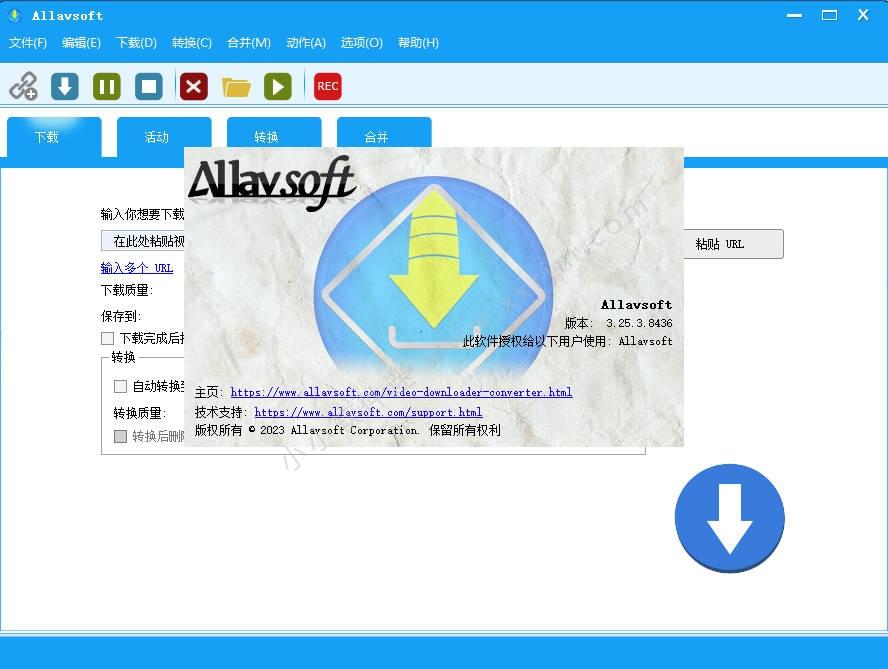
Task: Click the paste URL link icon in toolbar
Action: click(23, 87)
